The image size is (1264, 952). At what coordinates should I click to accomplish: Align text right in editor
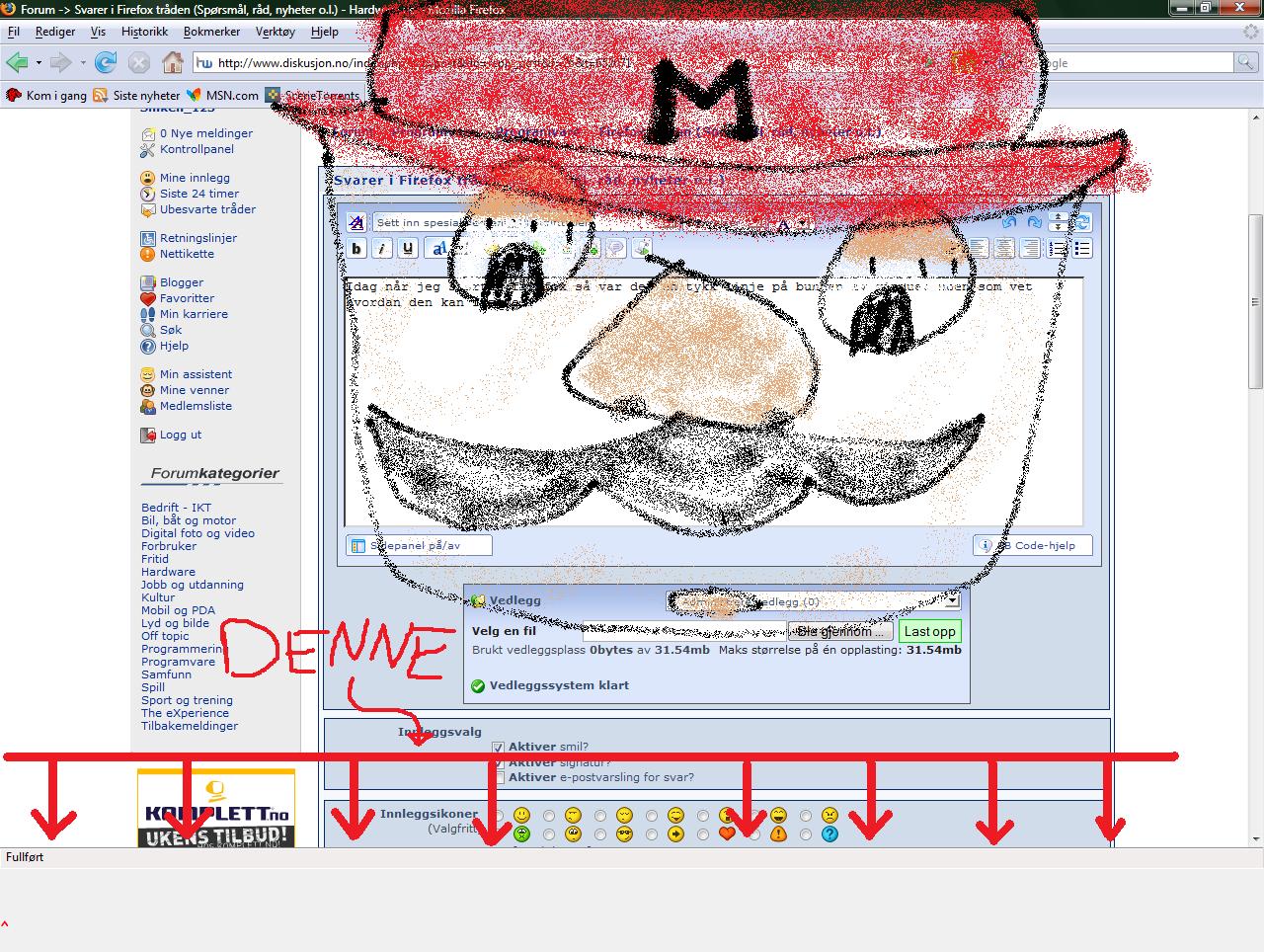[1030, 249]
